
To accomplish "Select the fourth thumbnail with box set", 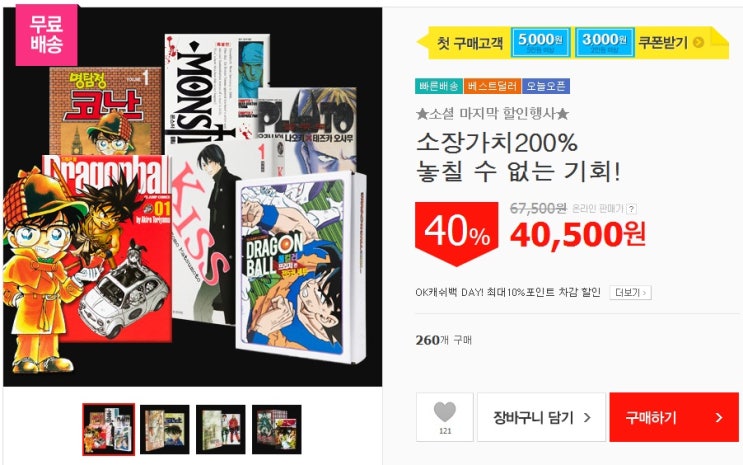I will point(277,429).
